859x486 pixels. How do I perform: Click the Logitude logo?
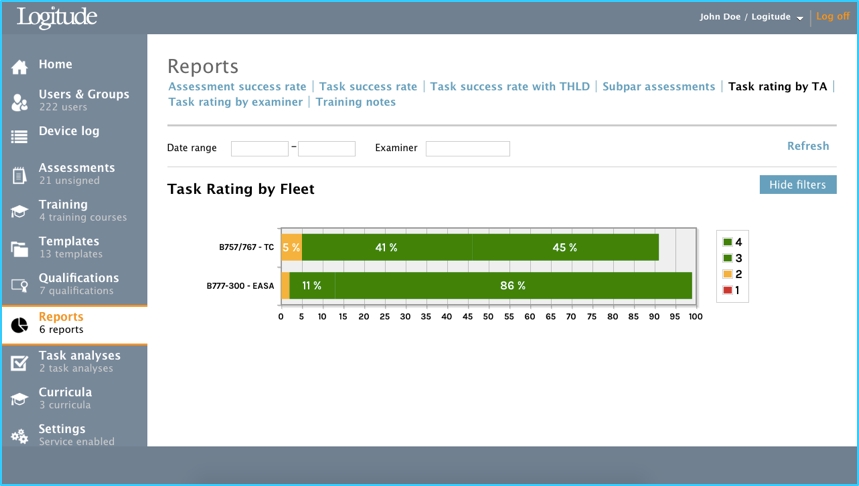[57, 18]
